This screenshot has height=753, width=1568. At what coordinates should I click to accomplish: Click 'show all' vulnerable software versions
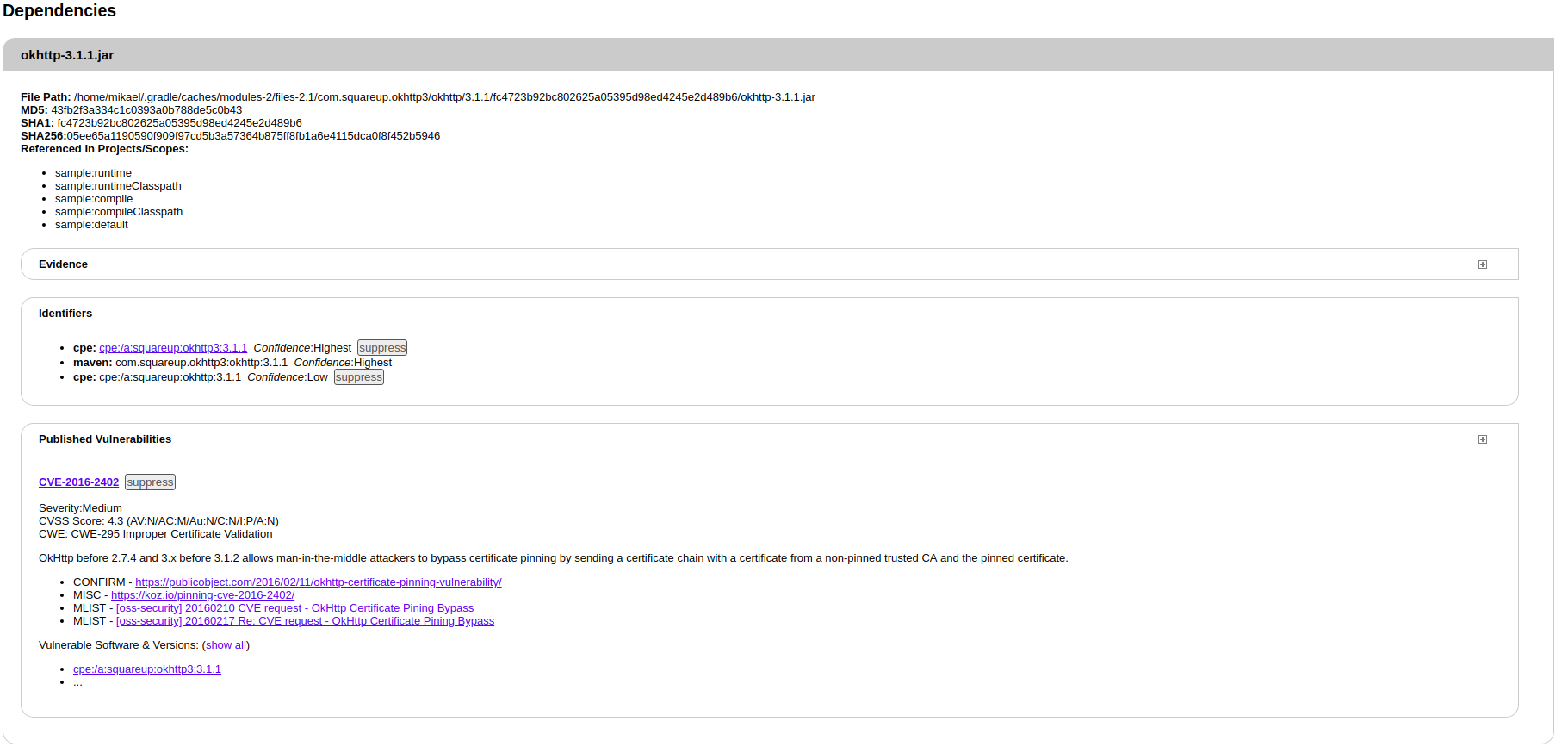point(226,645)
